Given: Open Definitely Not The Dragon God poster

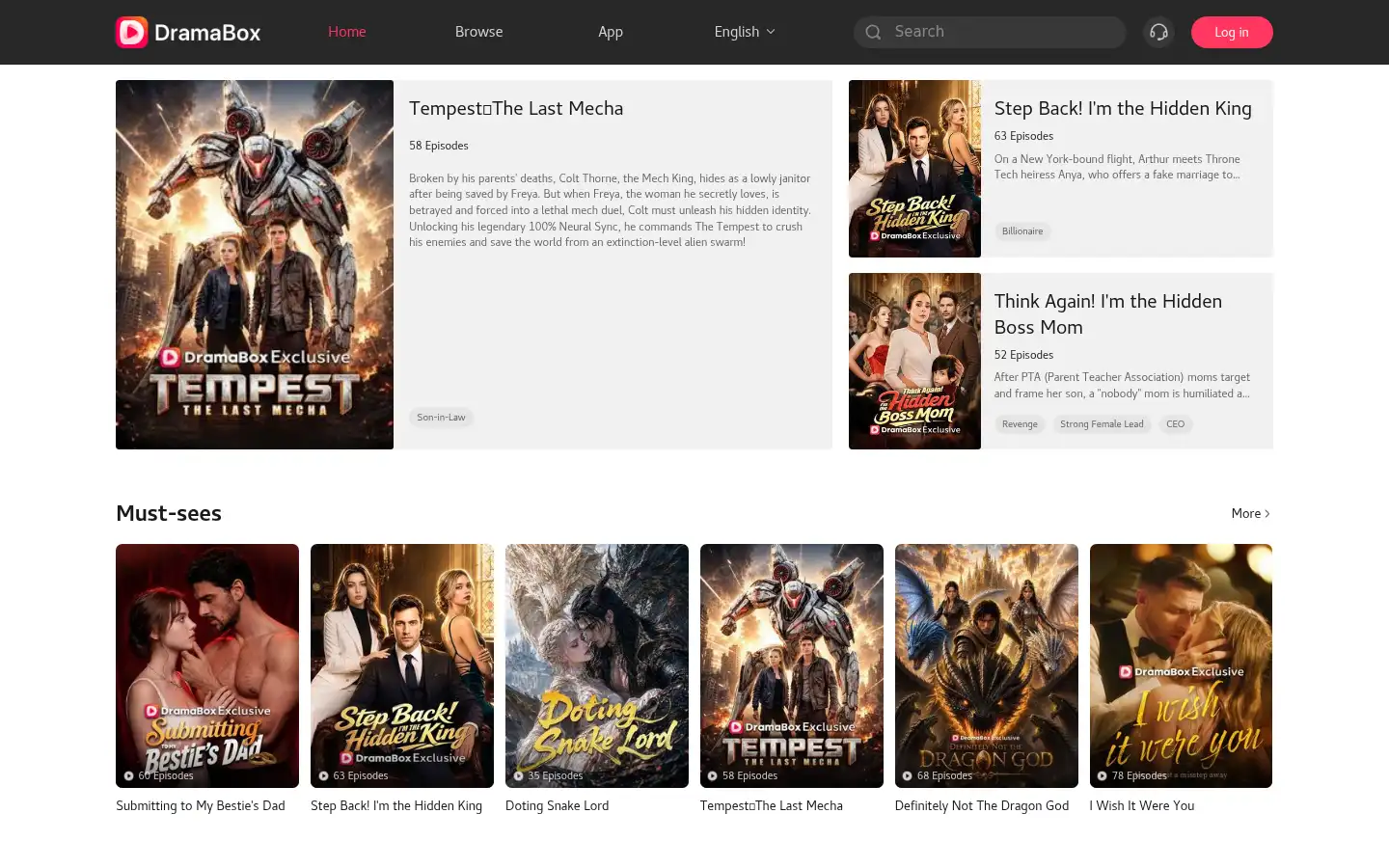Looking at the screenshot, I should tap(987, 665).
